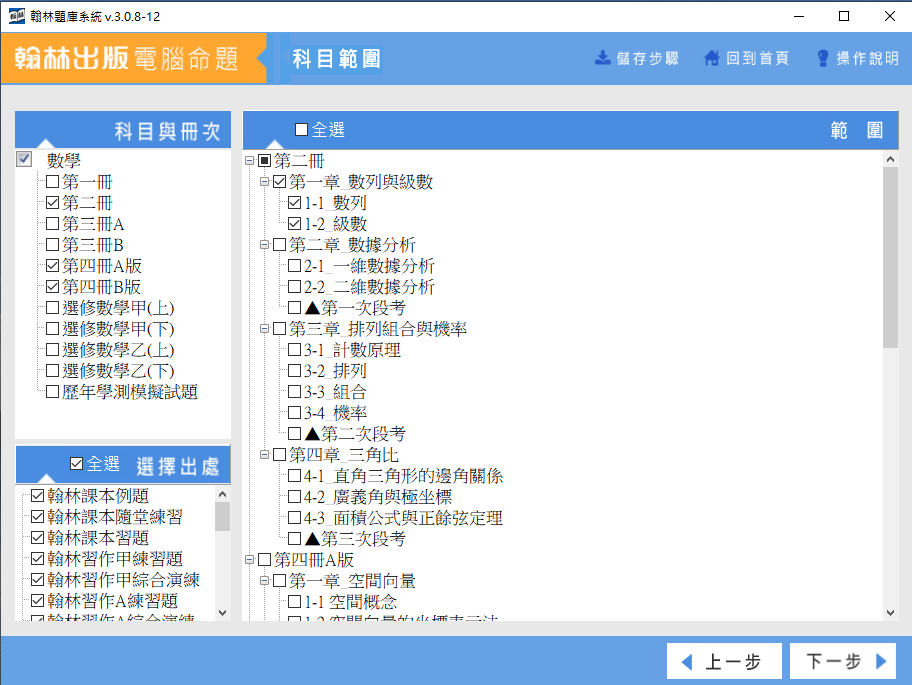Check 4-1_直角三角形的邊角關係
Image resolution: width=912 pixels, height=685 pixels.
point(294,476)
